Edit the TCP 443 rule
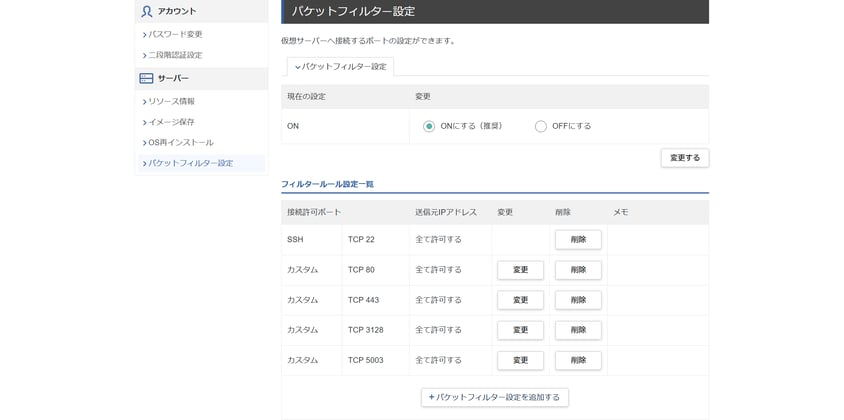844x420 pixels. click(520, 300)
